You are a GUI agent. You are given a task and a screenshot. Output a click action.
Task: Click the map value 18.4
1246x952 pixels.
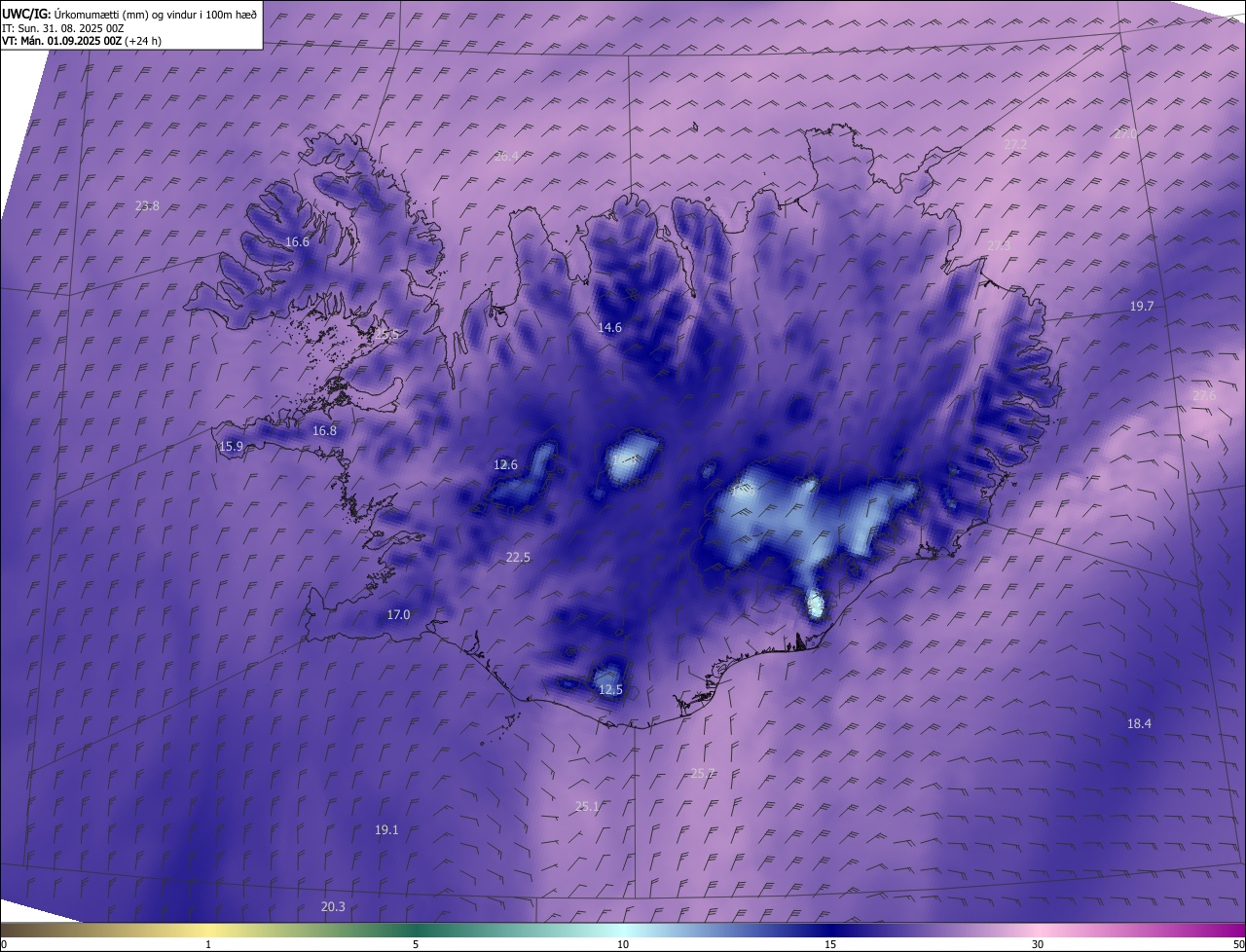[x=1139, y=723]
